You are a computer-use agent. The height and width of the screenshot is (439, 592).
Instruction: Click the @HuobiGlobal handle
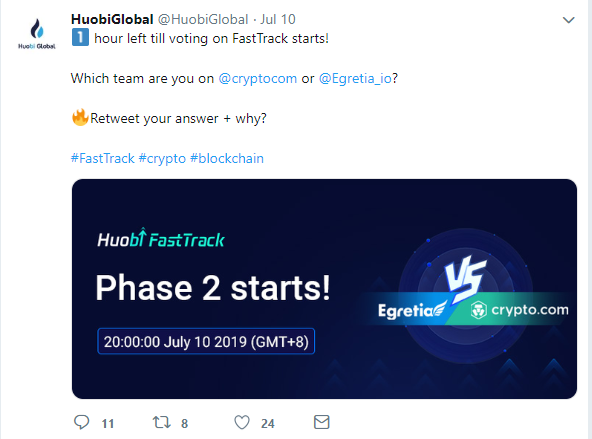(203, 19)
